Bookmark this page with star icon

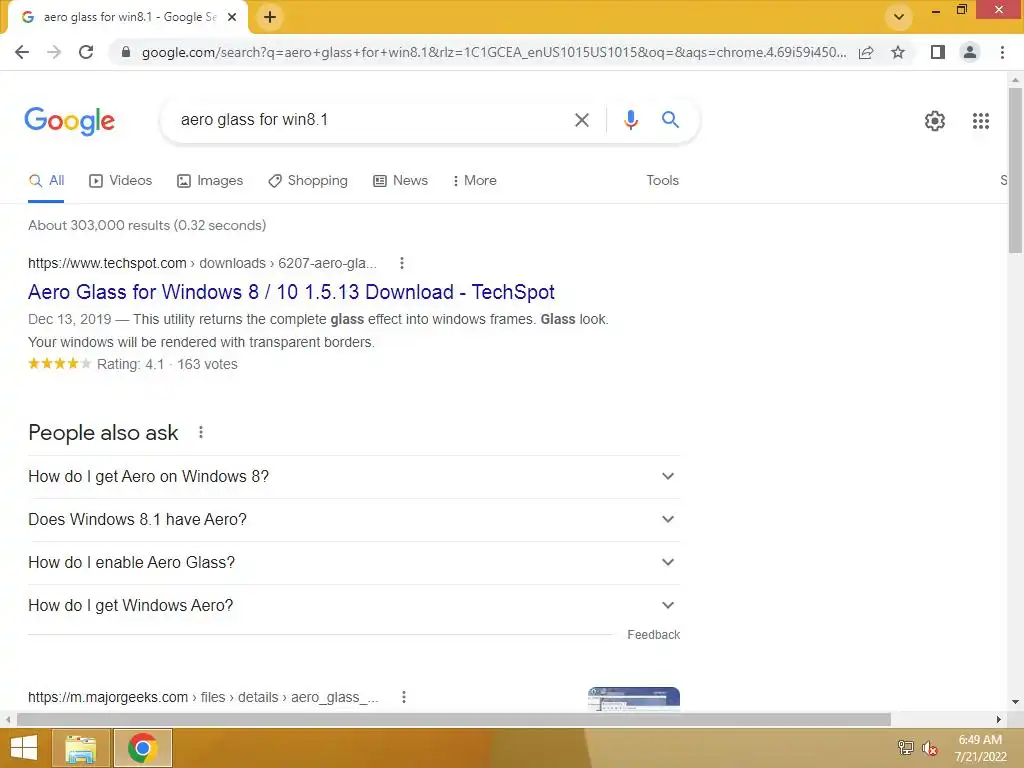[898, 52]
